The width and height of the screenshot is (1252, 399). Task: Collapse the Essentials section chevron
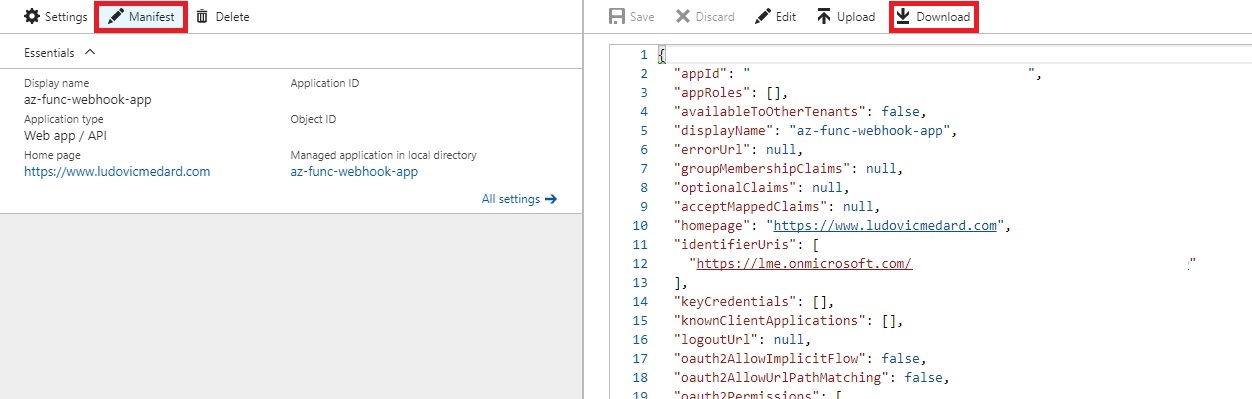[x=90, y=52]
